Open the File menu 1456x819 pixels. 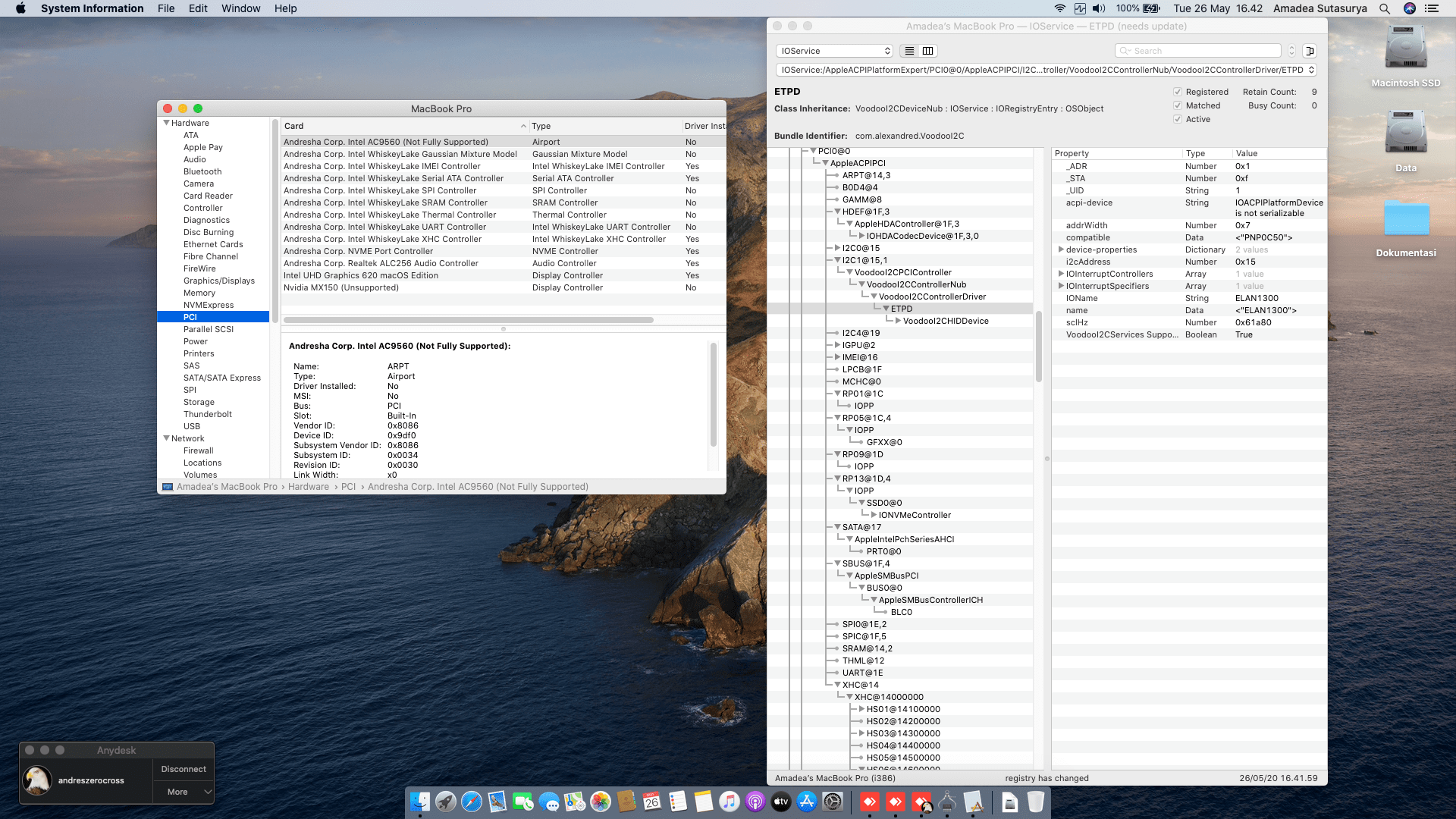click(x=166, y=8)
